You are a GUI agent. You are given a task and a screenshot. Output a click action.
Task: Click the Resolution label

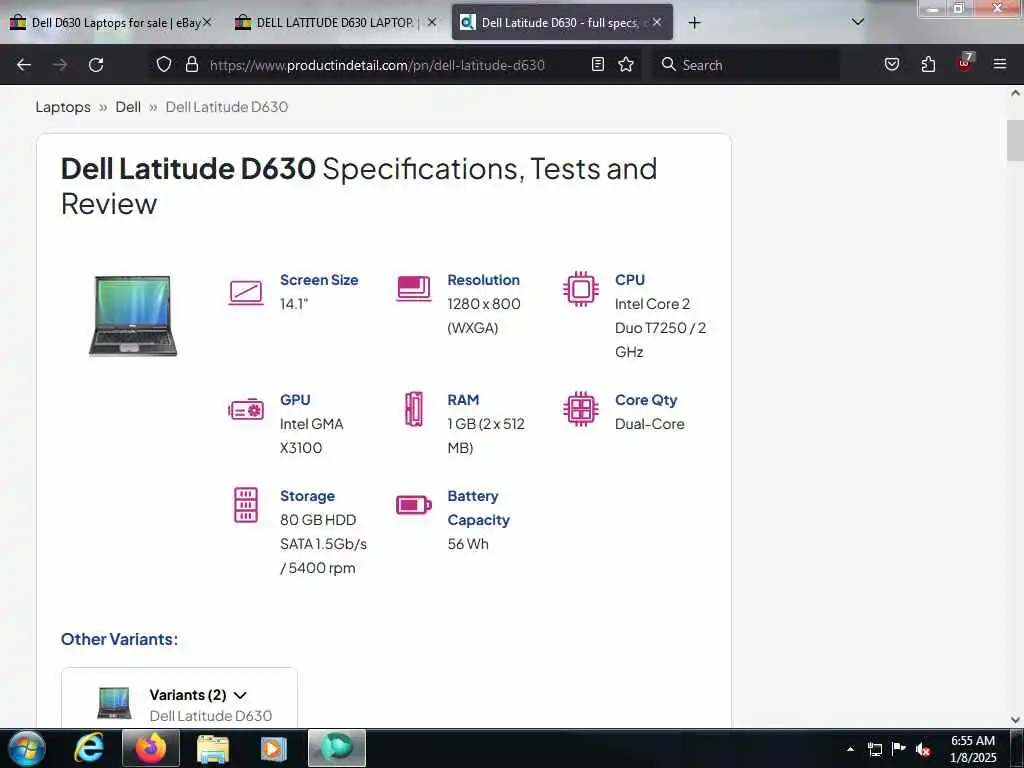483,280
